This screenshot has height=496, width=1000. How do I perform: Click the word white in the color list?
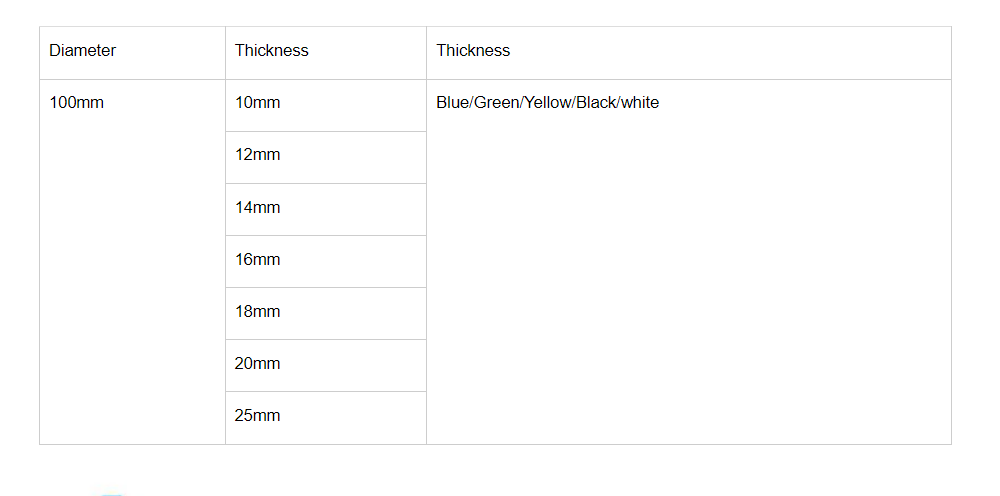pos(640,103)
